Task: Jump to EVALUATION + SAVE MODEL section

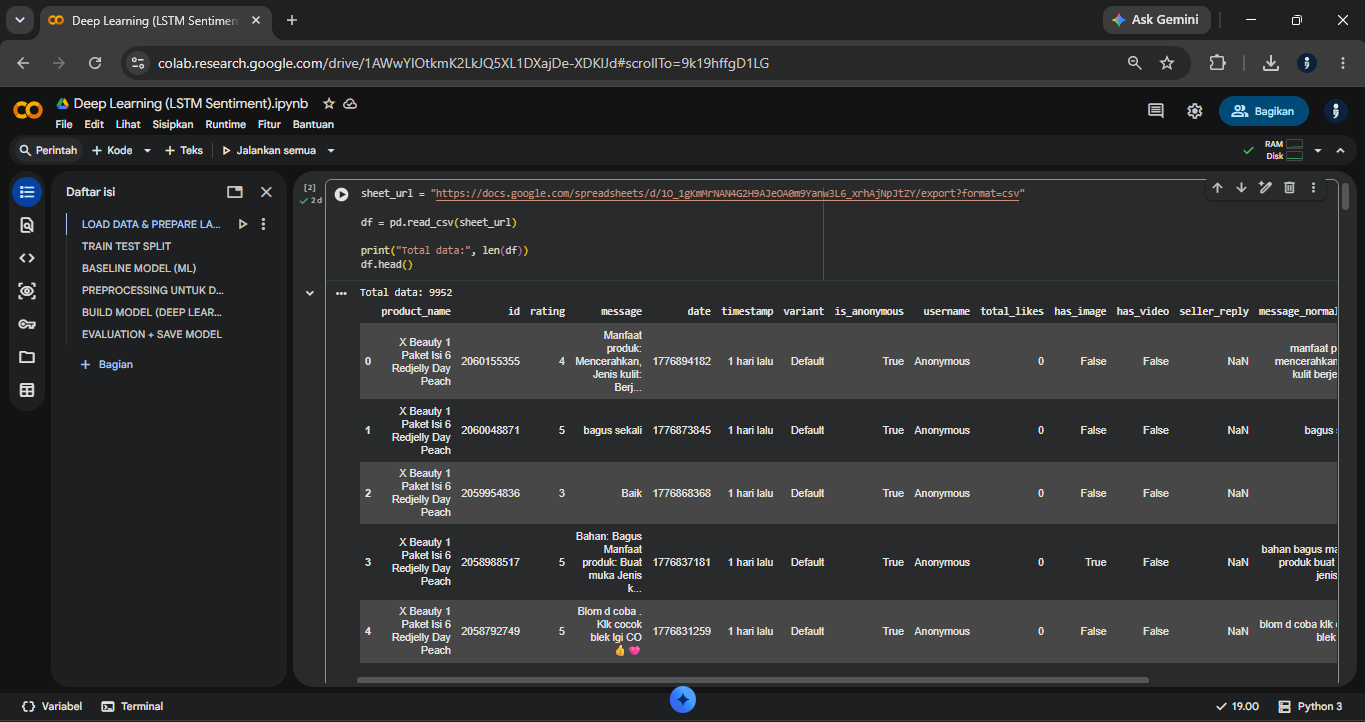Action: click(152, 334)
